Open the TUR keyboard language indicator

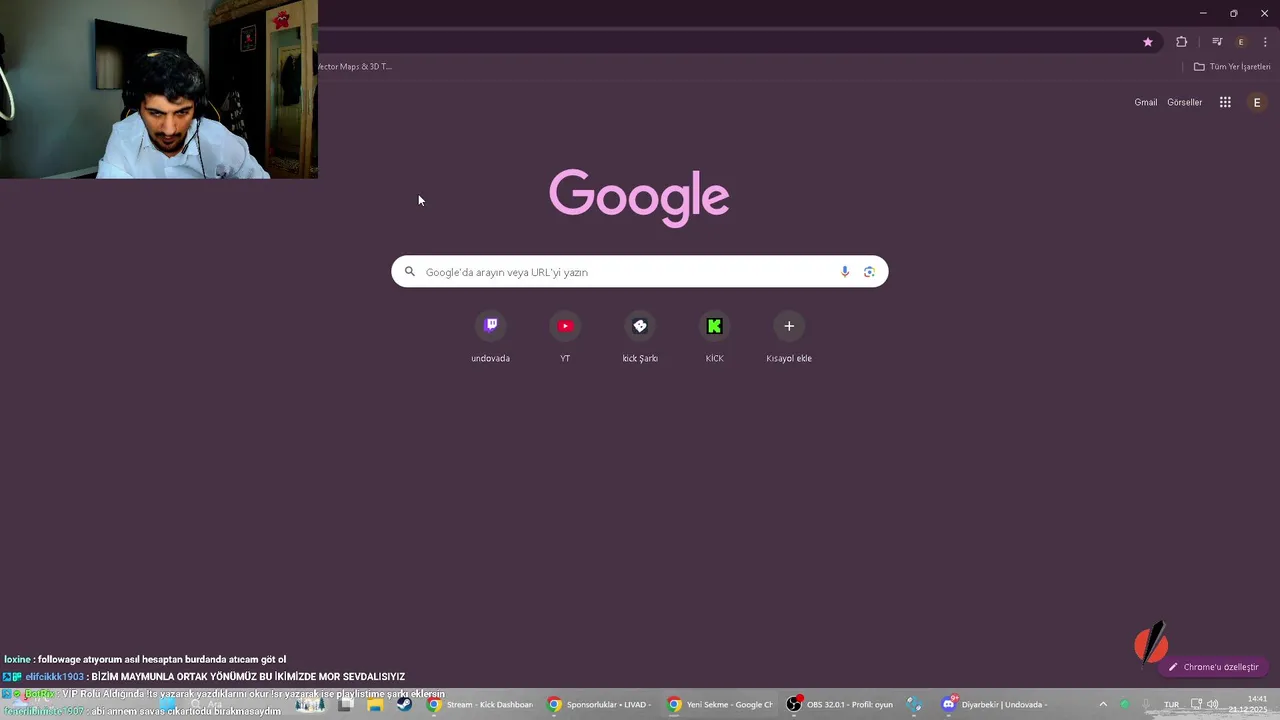pyautogui.click(x=1172, y=705)
